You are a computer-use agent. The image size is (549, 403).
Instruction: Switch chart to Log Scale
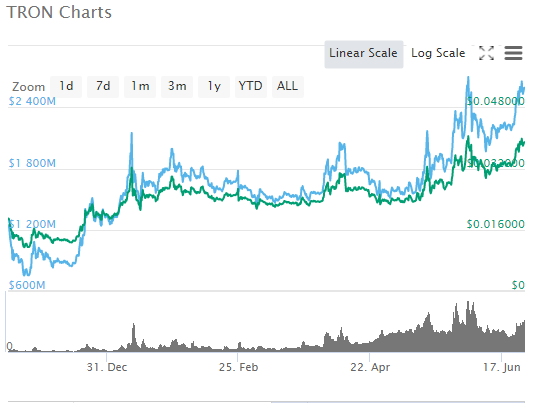(438, 53)
